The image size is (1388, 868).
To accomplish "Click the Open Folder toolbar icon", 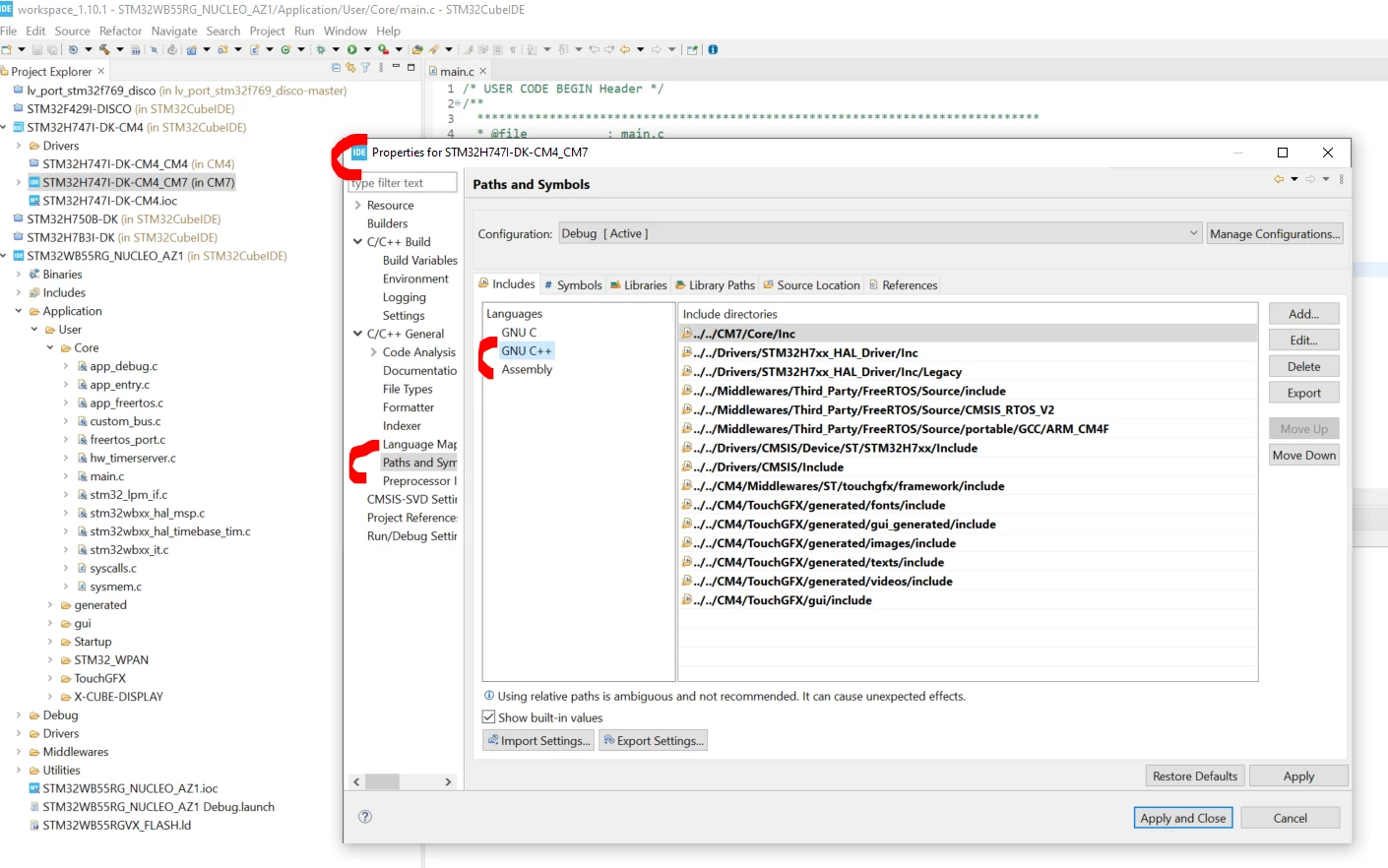I will click(417, 49).
